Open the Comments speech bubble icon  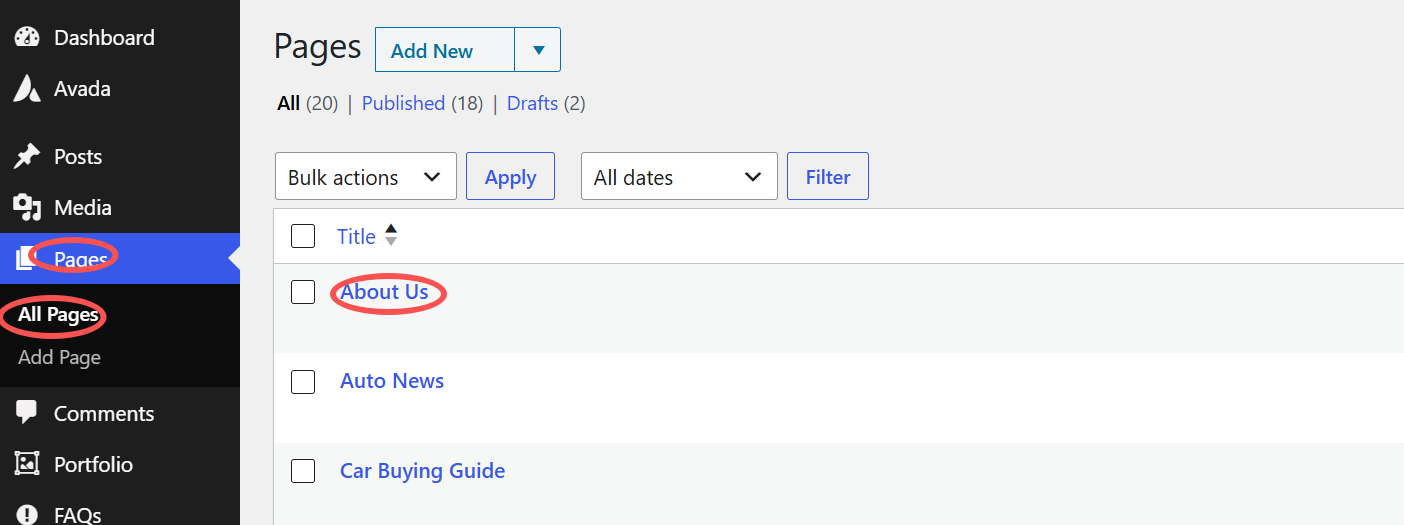coord(26,413)
